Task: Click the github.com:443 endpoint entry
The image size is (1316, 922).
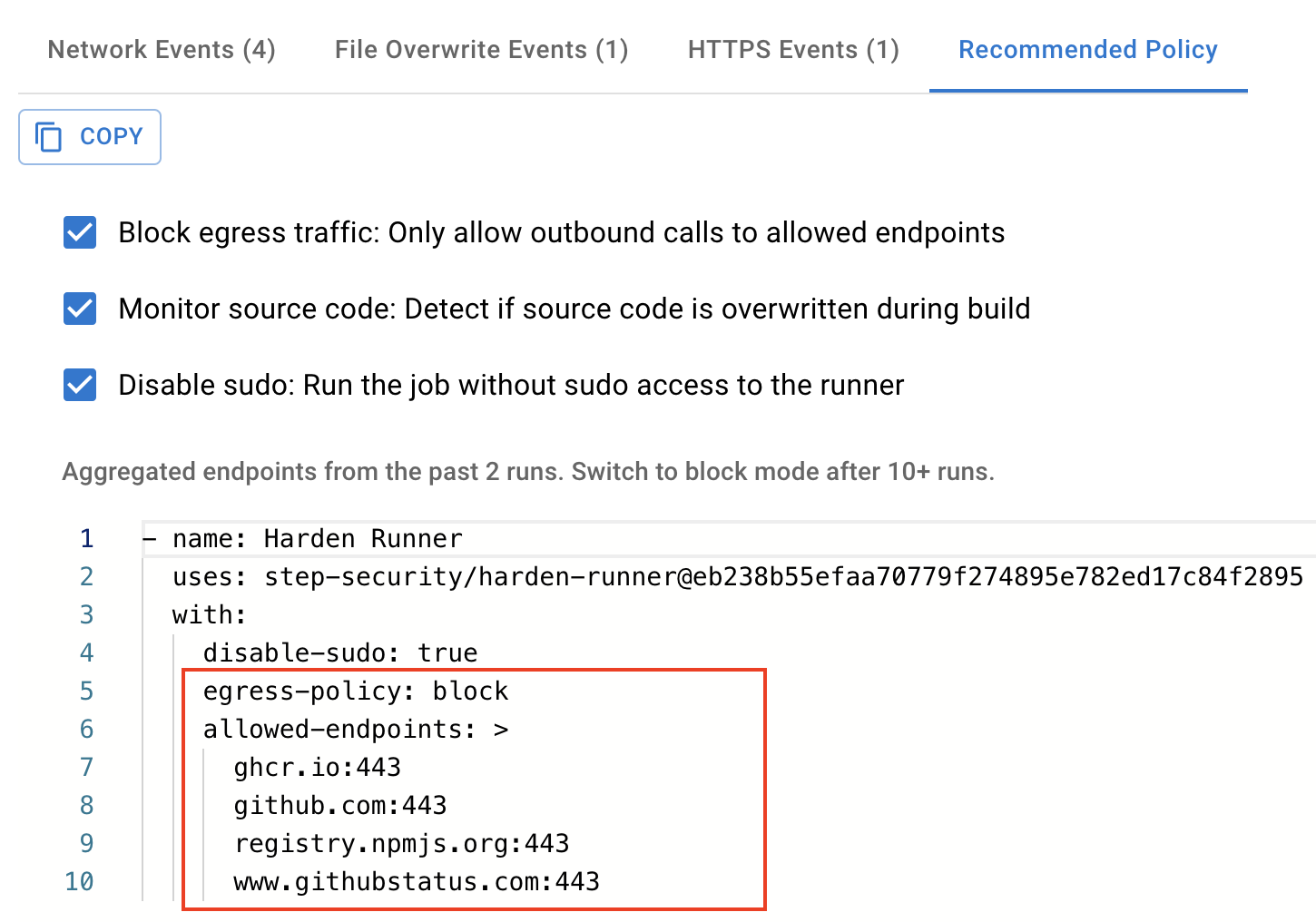Action: coord(340,805)
